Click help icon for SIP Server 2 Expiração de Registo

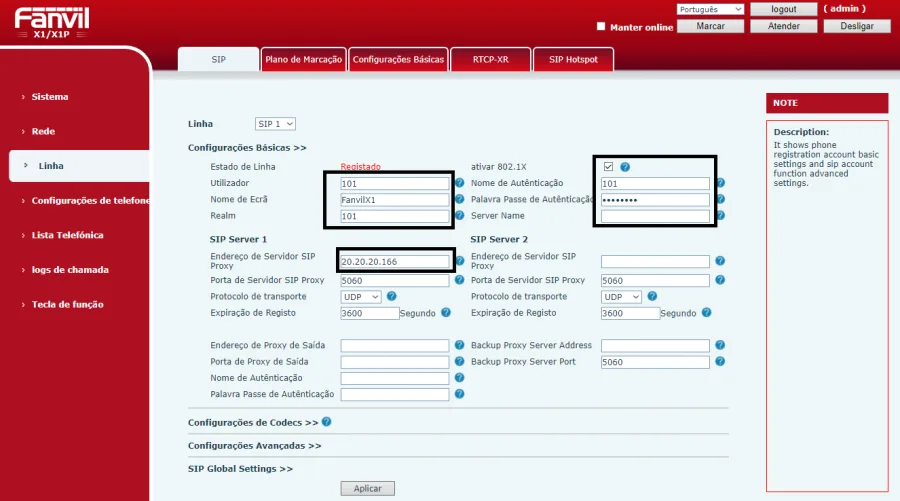(x=707, y=313)
